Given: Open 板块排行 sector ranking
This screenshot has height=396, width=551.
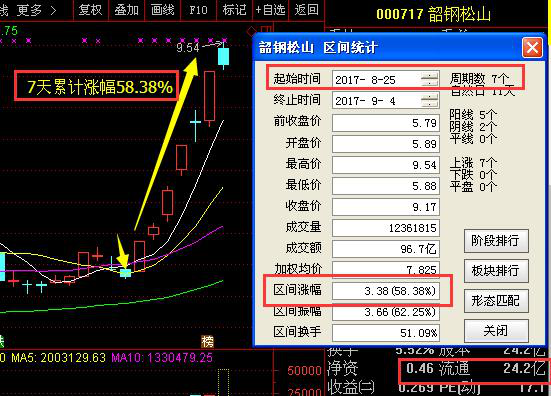Looking at the screenshot, I should [496, 271].
